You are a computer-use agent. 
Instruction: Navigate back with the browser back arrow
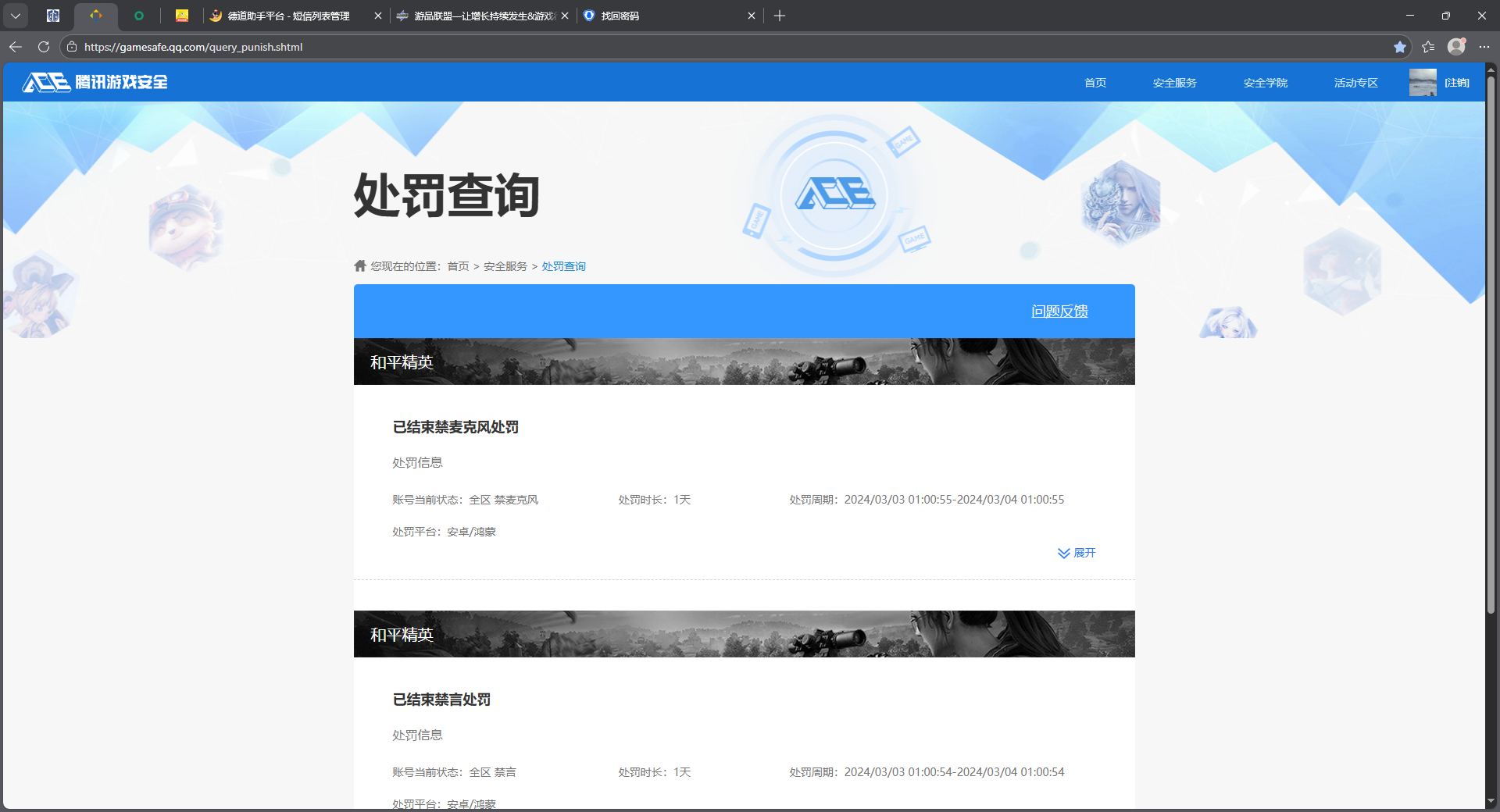point(15,47)
